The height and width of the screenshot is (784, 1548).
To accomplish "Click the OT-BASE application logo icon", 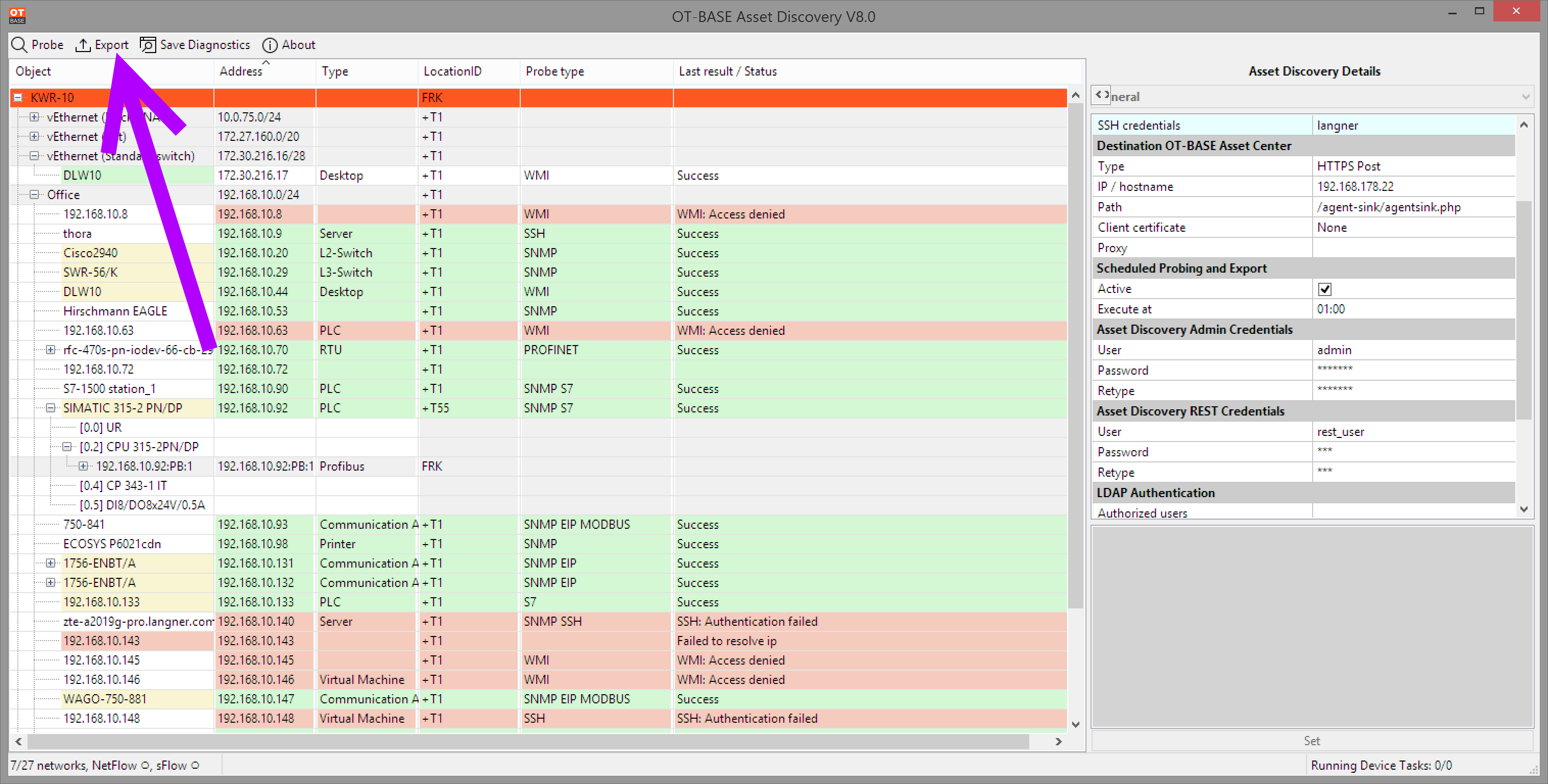I will (x=17, y=16).
